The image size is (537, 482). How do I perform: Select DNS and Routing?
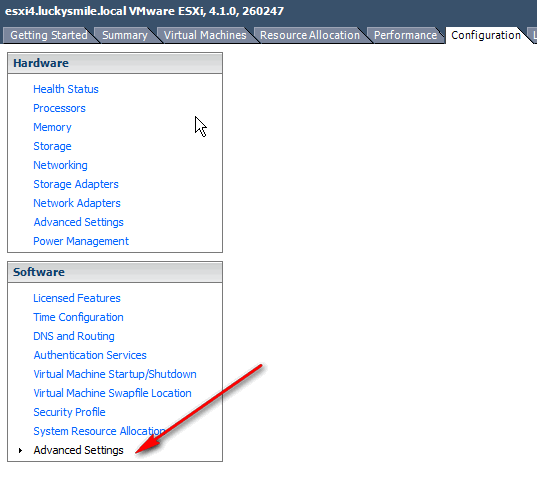(x=74, y=336)
